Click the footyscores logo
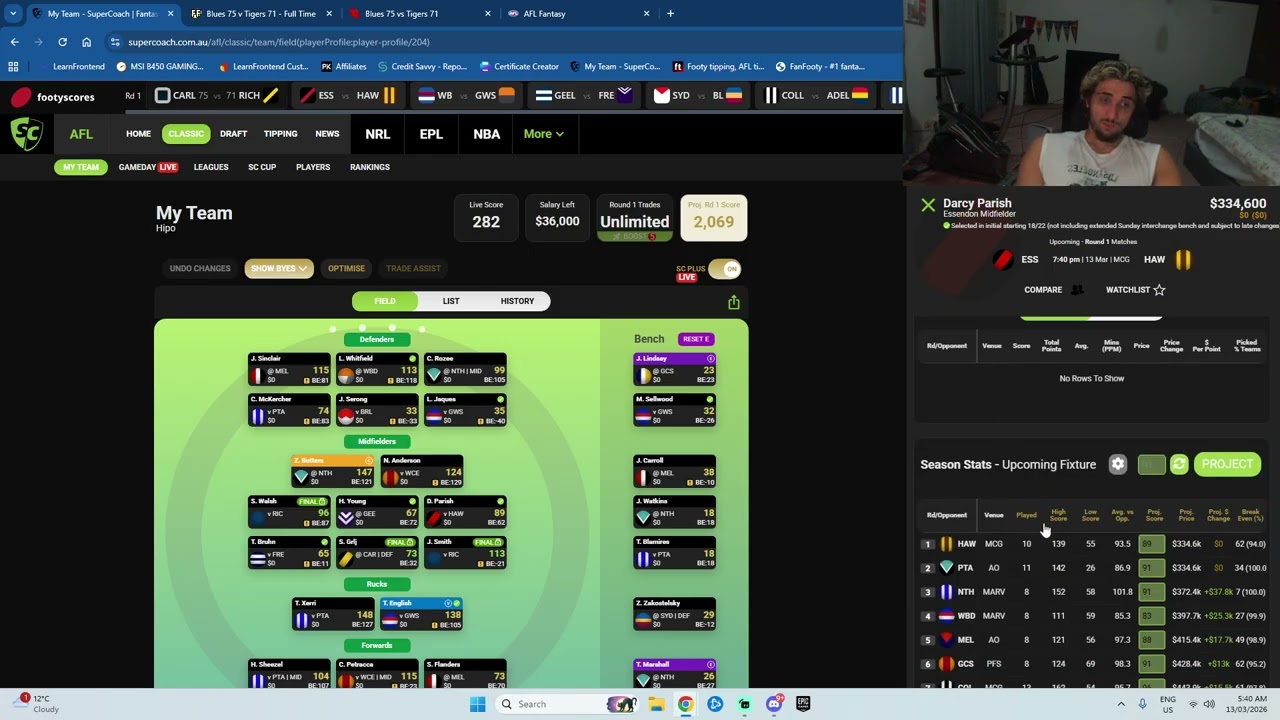This screenshot has width=1280, height=720. click(x=52, y=96)
